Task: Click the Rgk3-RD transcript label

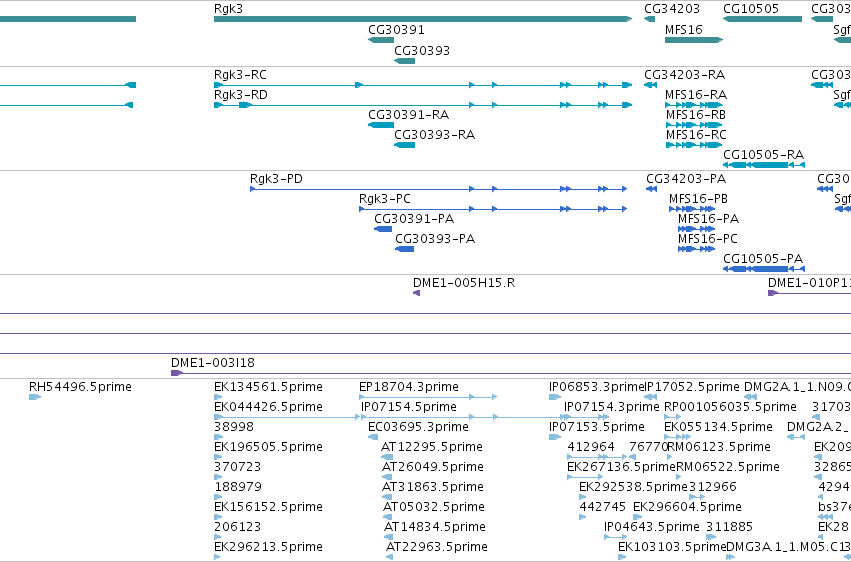Action: (241, 95)
